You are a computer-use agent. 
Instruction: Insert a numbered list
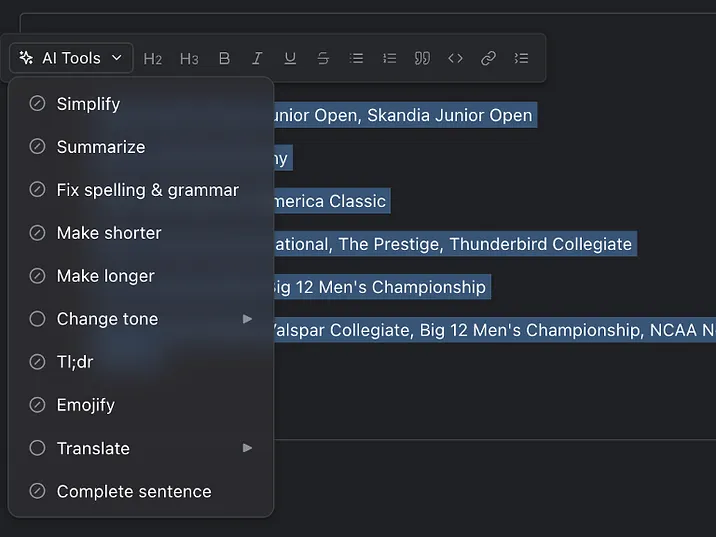(389, 58)
